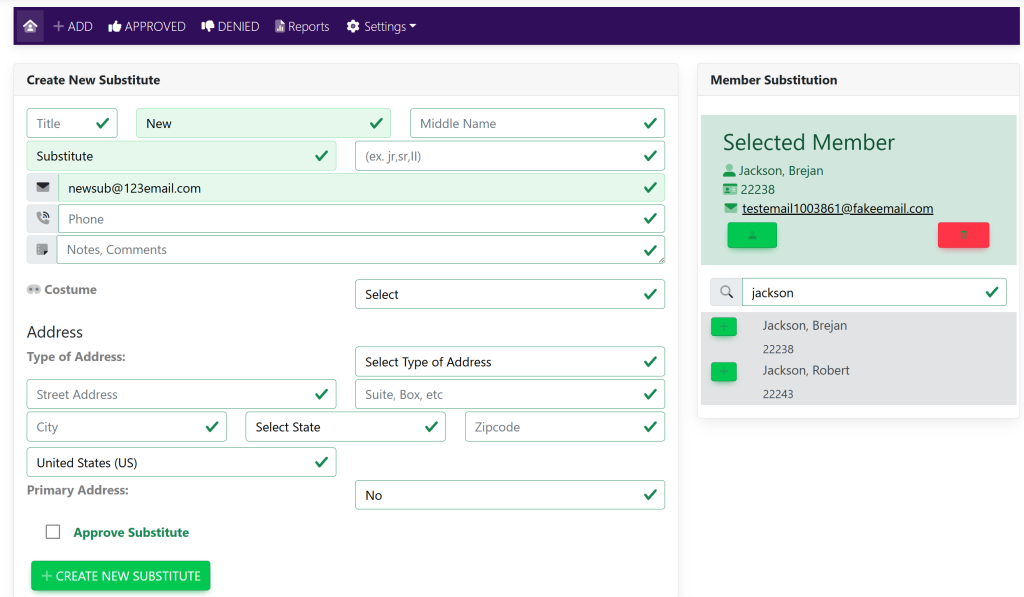1024x597 pixels.
Task: Add Jackson, Brejan using the plus button
Action: [x=723, y=327]
